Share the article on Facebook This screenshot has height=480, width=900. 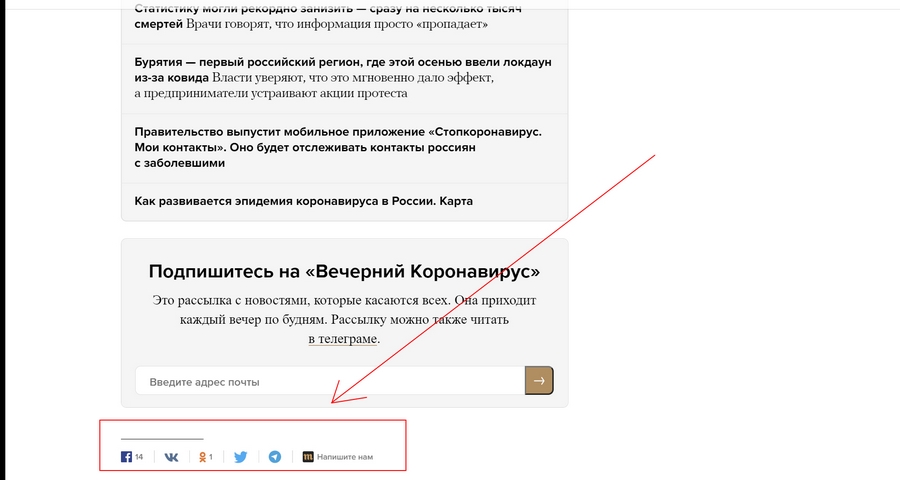tap(127, 457)
